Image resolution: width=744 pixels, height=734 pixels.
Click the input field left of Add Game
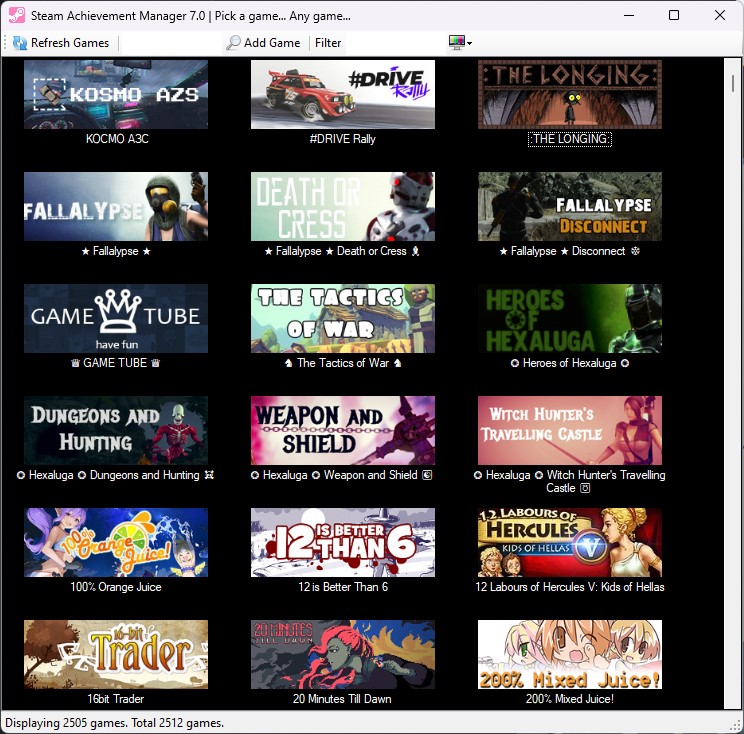point(170,43)
